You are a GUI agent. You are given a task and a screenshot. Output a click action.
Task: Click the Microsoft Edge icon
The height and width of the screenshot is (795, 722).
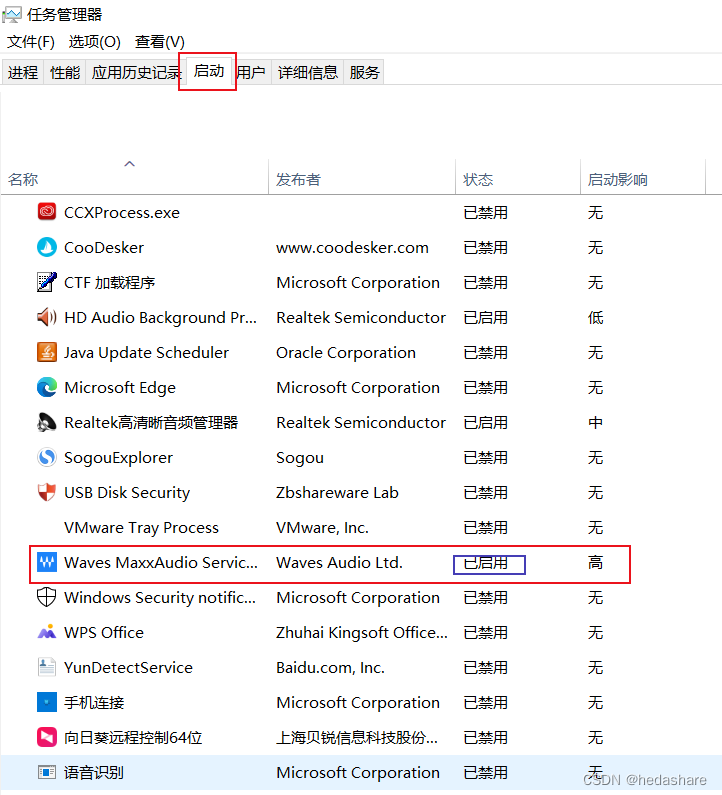click(47, 387)
